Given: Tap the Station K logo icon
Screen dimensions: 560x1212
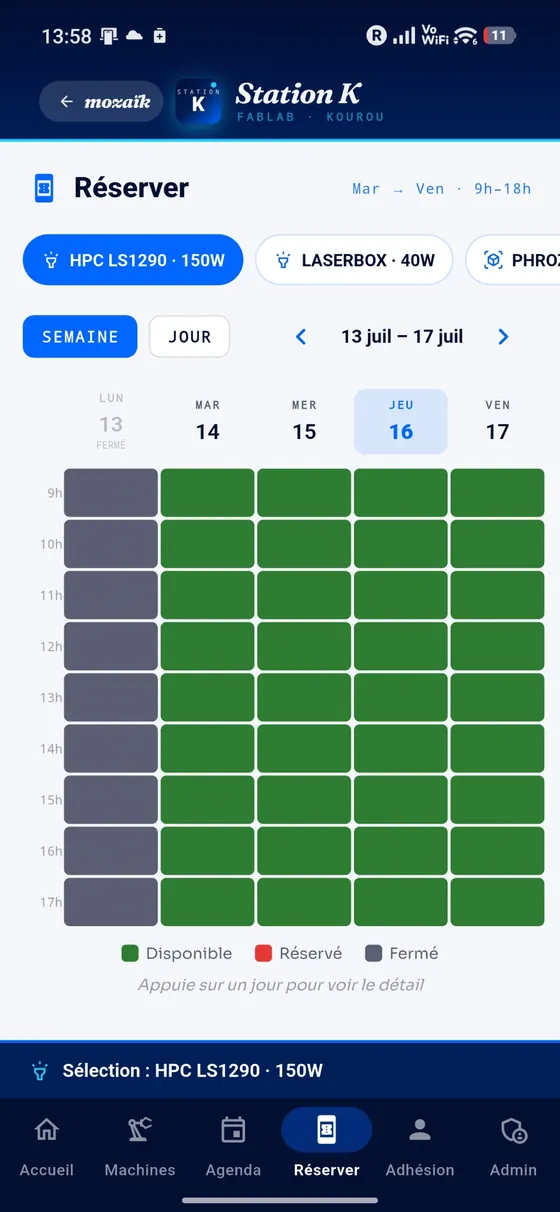Looking at the screenshot, I should click(198, 101).
